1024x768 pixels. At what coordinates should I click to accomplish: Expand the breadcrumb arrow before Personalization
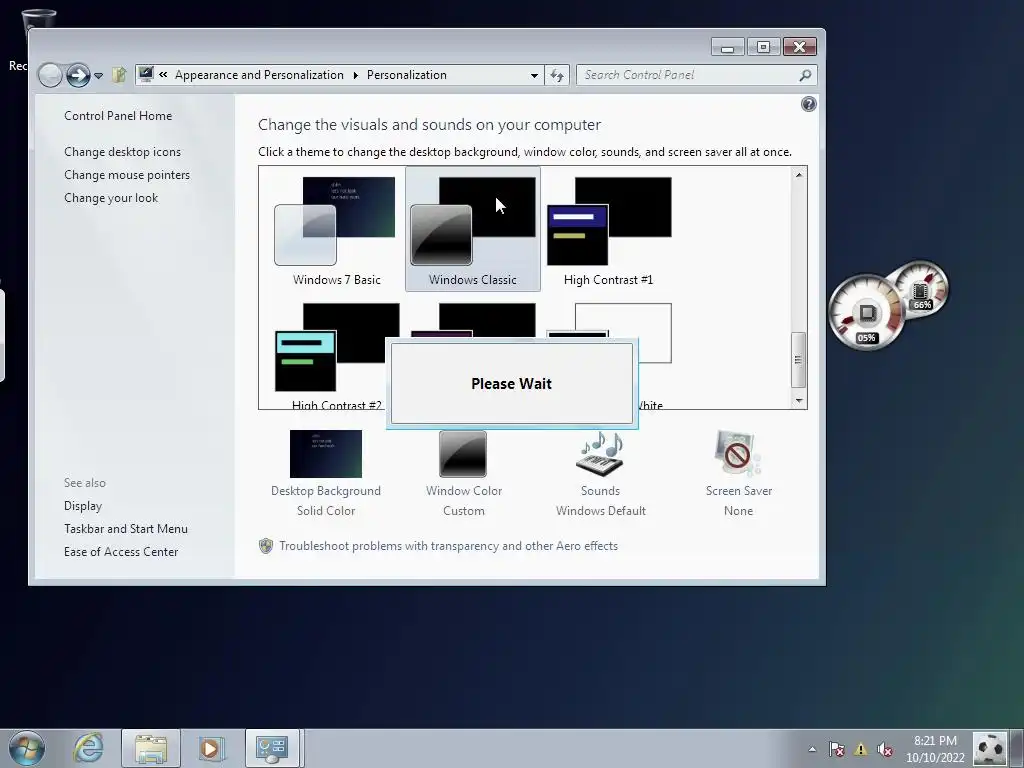coord(355,75)
